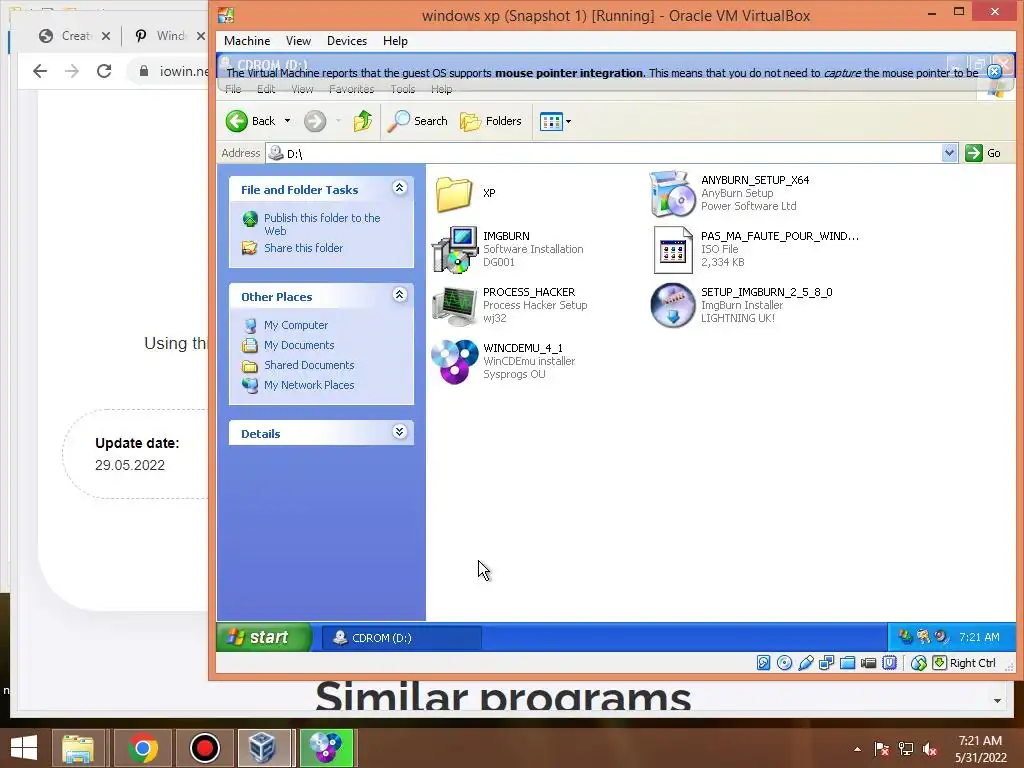Dismiss the mouse pointer integration notification
1024x768 pixels.
click(x=994, y=72)
